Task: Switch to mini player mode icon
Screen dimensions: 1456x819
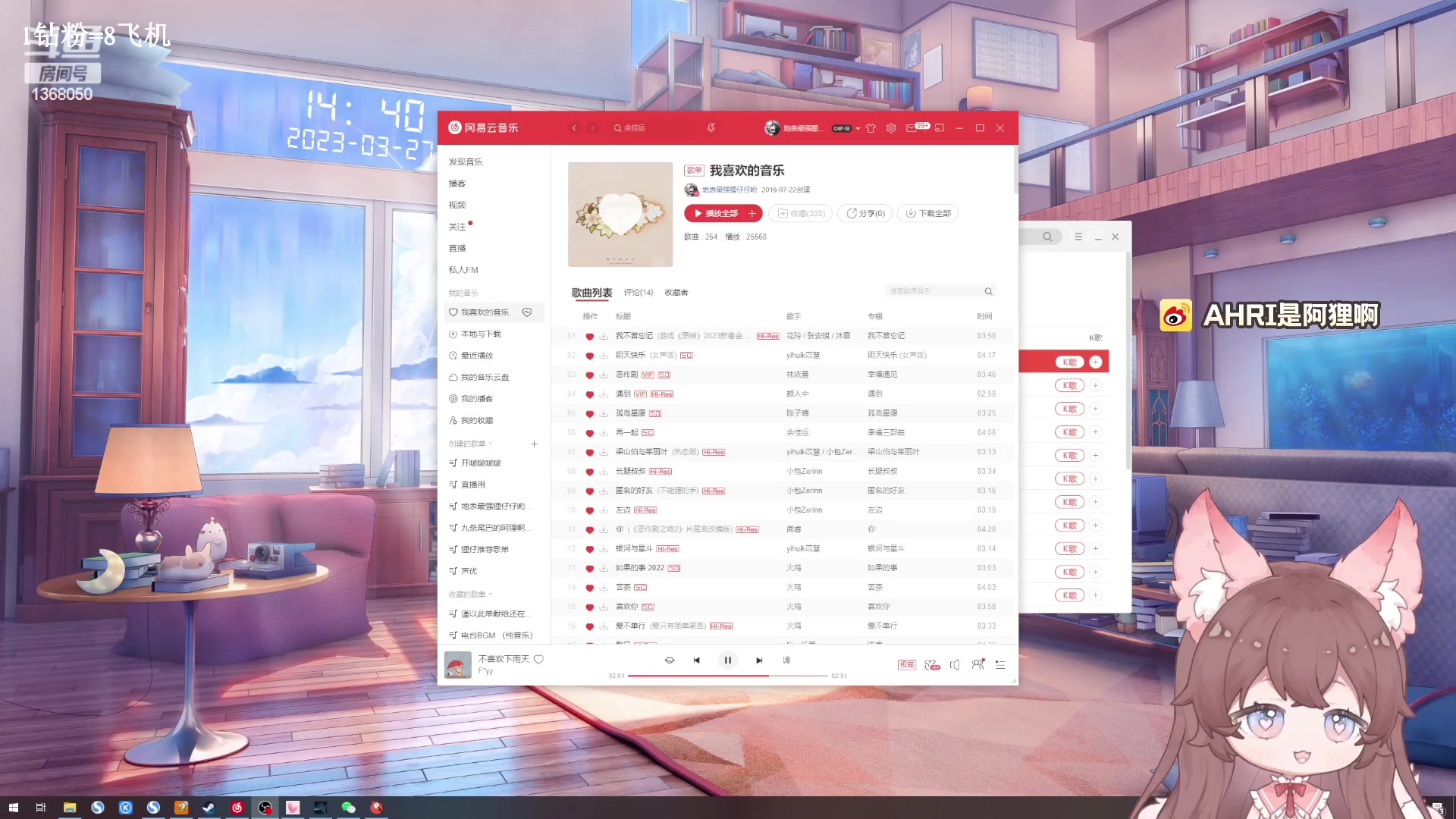Action: pos(940,128)
